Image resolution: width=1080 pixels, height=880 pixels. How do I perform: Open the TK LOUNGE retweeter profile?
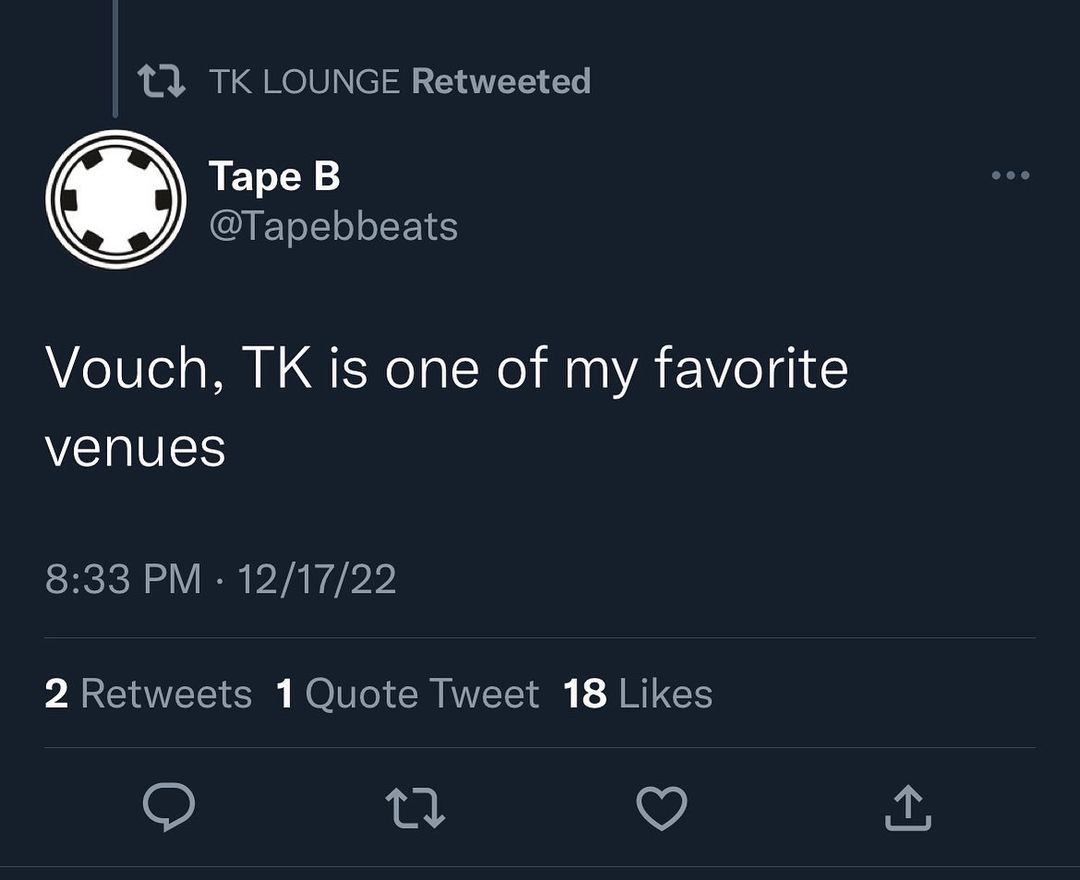point(305,81)
